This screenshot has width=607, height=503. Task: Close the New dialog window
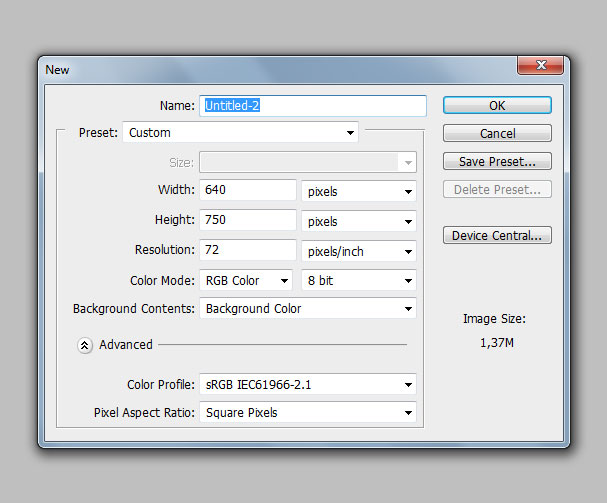(x=540, y=65)
